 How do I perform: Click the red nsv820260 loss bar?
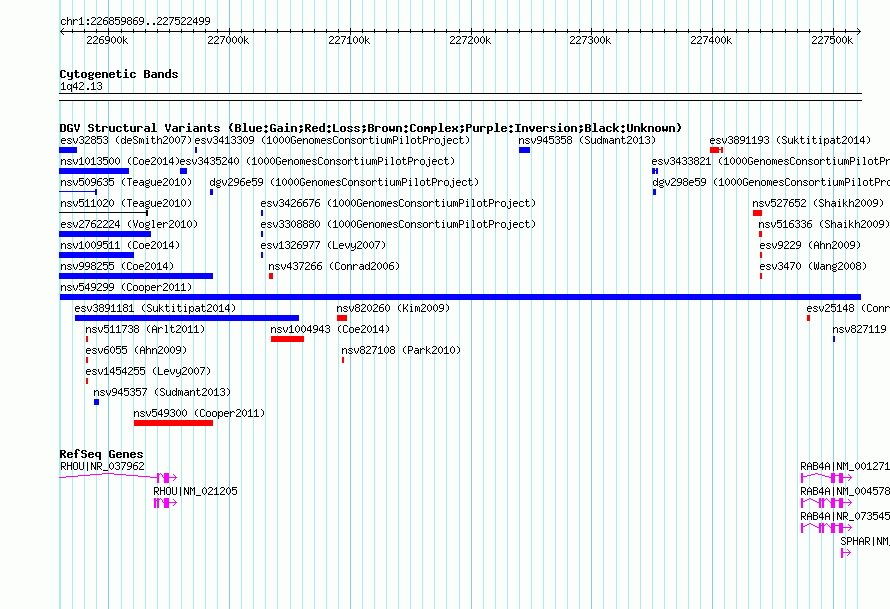[342, 318]
